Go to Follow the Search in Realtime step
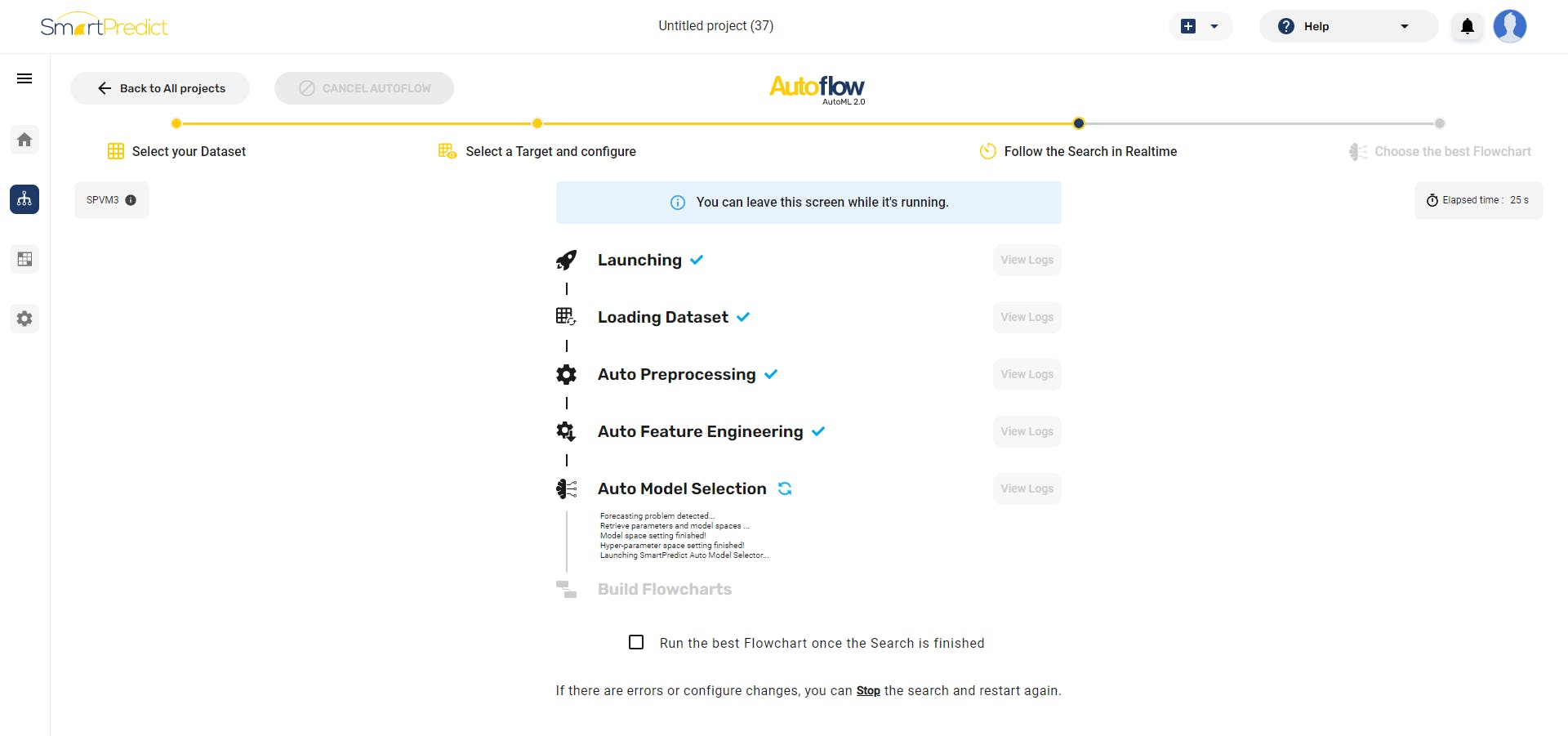 coord(1090,151)
